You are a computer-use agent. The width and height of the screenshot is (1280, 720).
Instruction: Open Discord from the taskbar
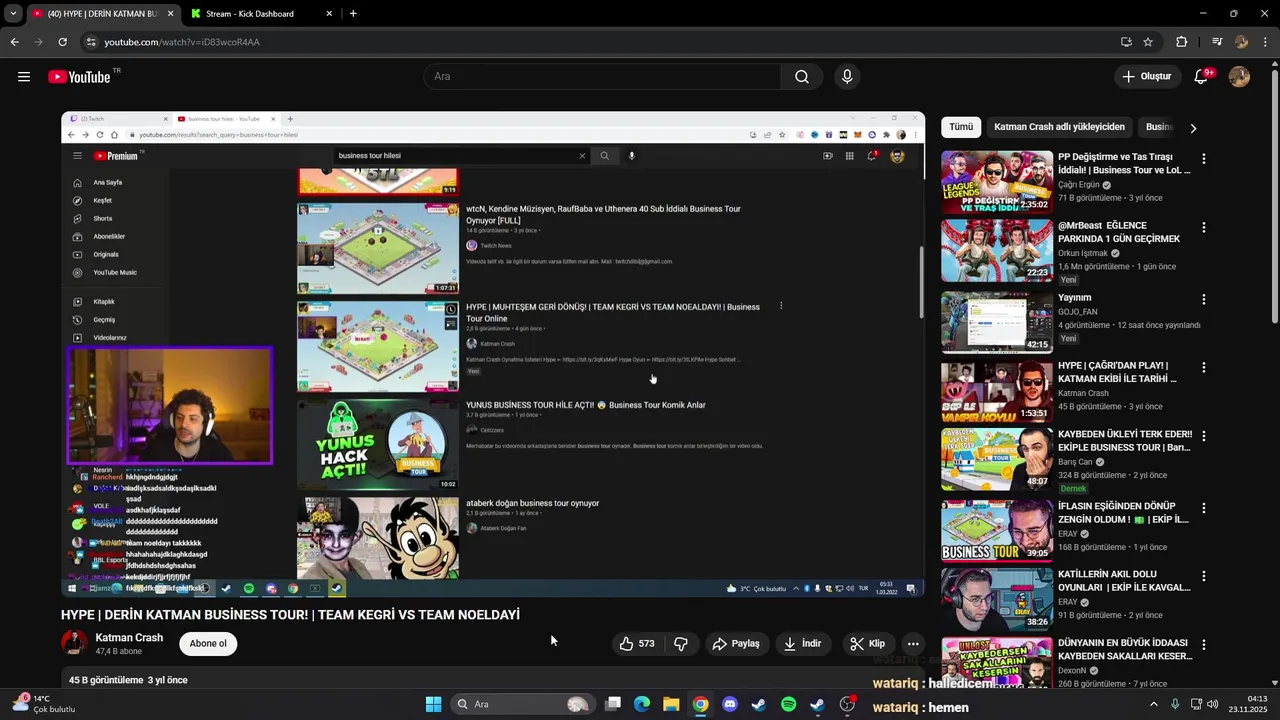(730, 704)
